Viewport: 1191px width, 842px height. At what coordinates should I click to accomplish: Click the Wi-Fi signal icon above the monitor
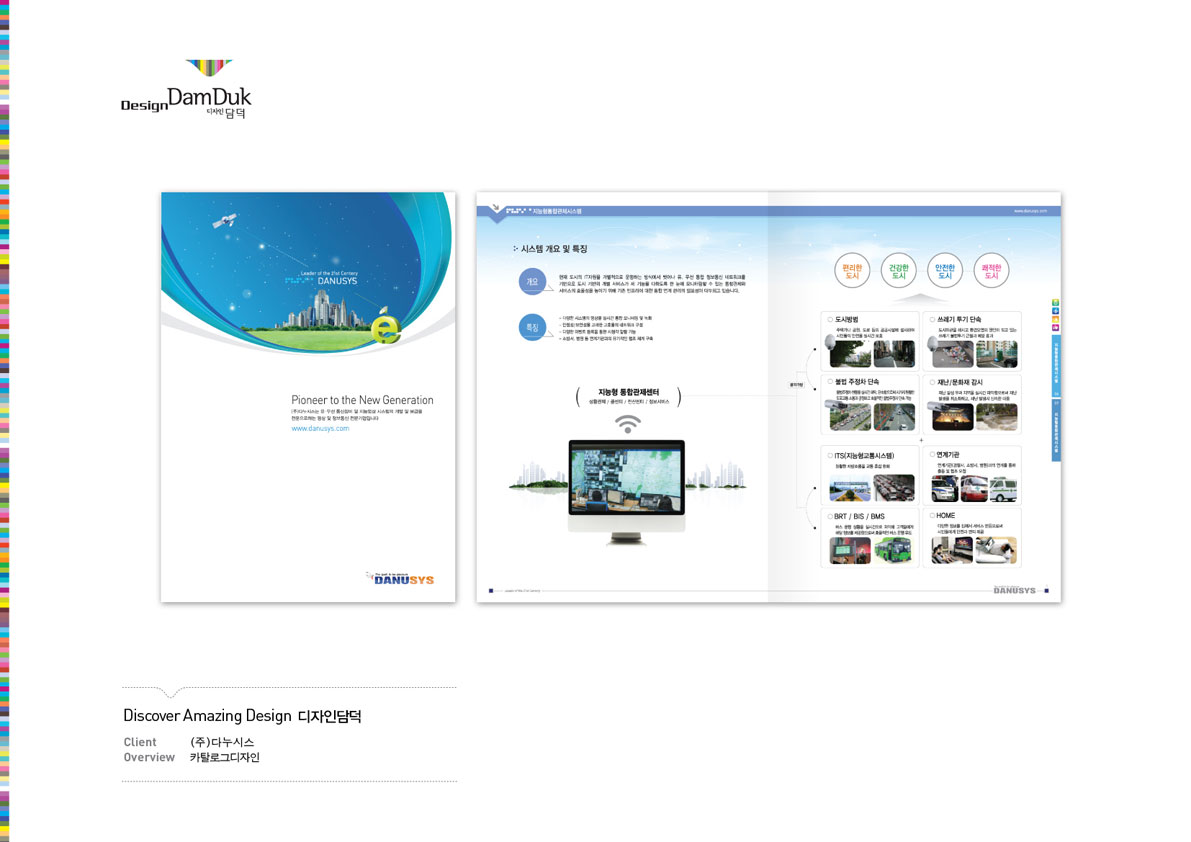627,424
